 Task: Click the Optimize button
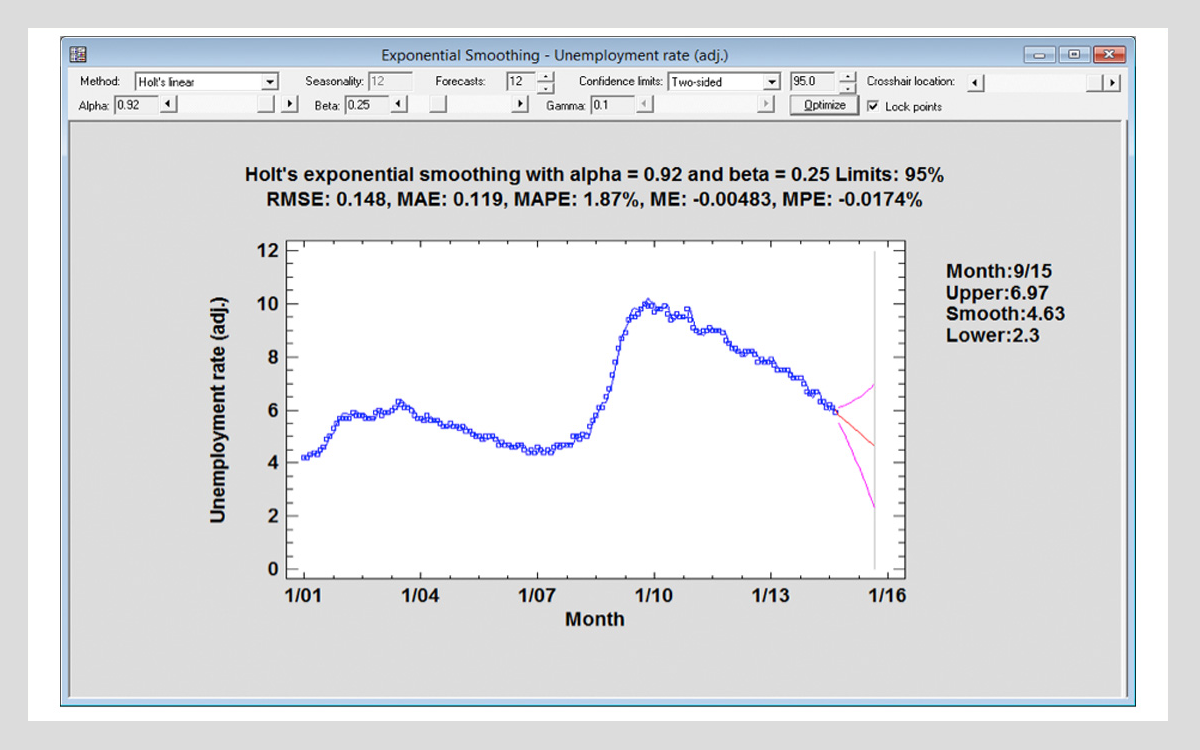(824, 105)
